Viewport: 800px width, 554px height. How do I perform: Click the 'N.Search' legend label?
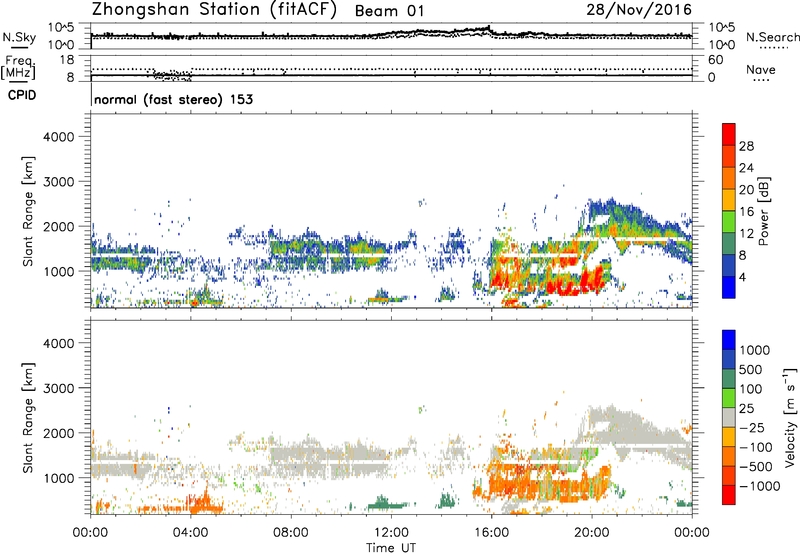click(772, 37)
